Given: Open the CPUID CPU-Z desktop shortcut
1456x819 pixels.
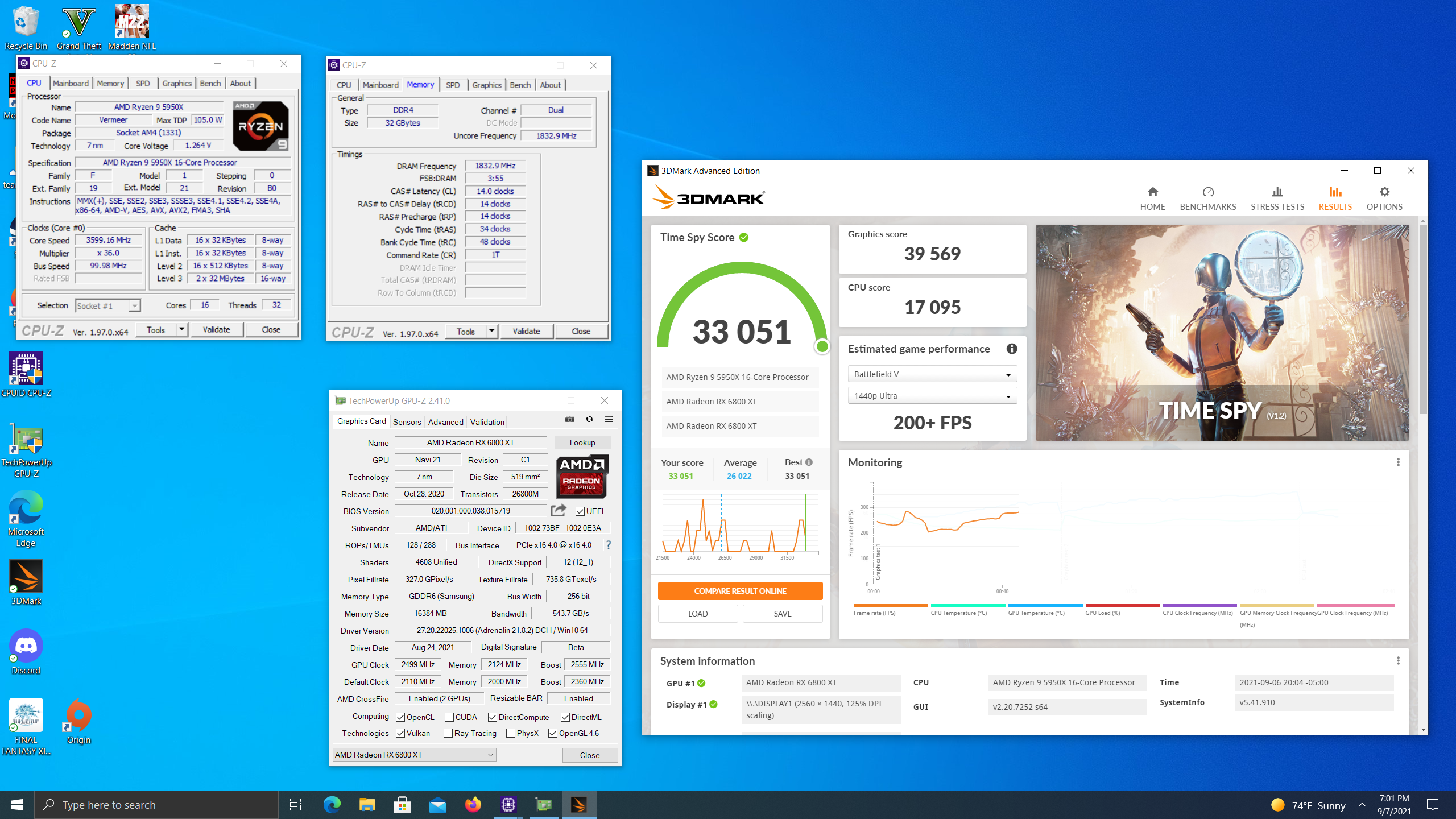Looking at the screenshot, I should 26,374.
